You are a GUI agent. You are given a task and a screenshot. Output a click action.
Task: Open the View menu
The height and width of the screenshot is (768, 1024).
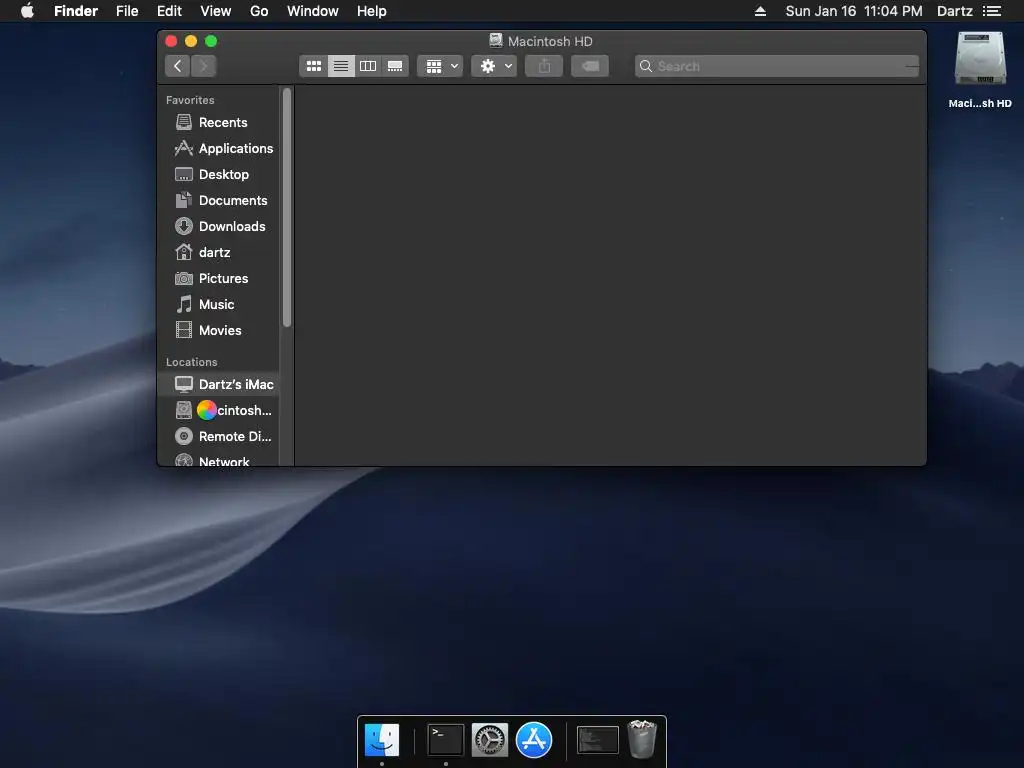pyautogui.click(x=216, y=11)
